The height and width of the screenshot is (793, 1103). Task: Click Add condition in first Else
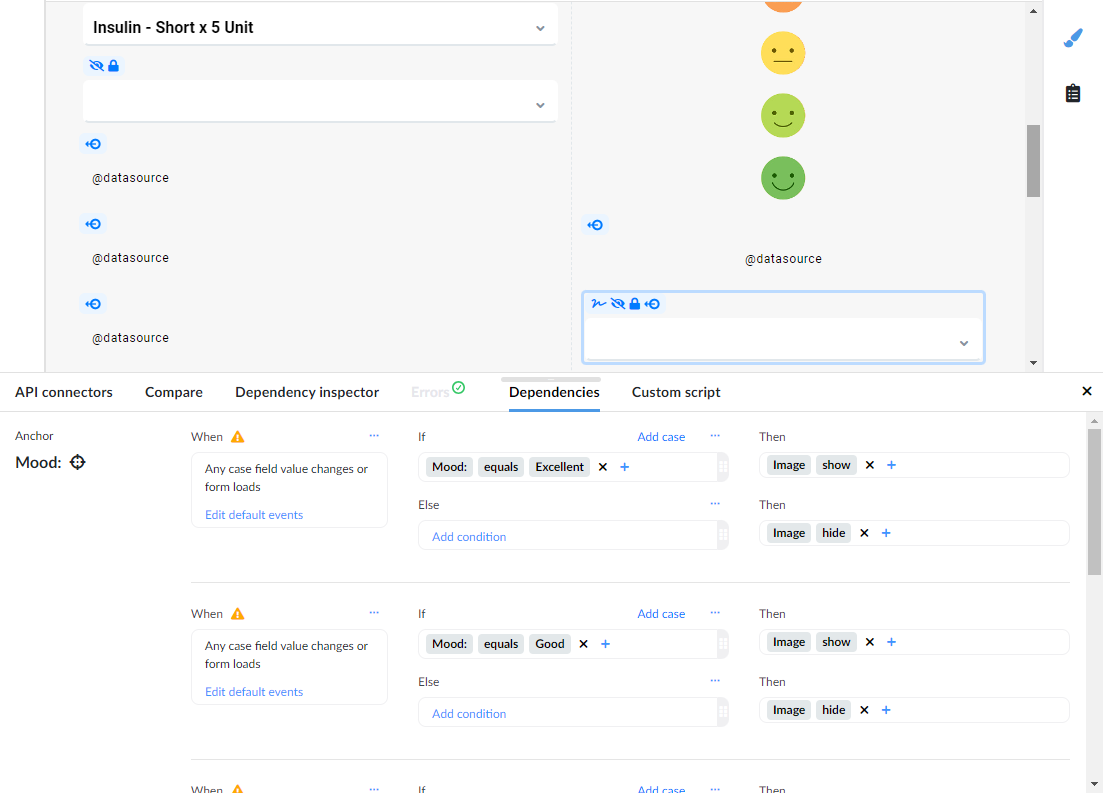[469, 537]
